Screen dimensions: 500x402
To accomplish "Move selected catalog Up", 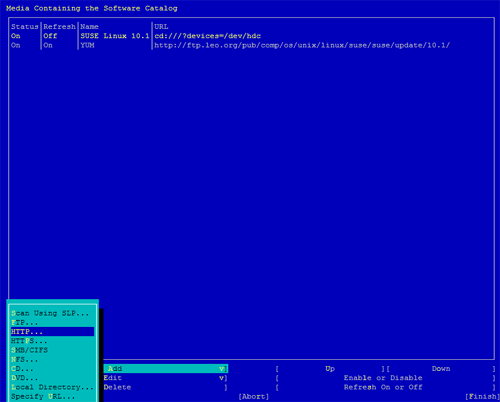I will (x=330, y=369).
